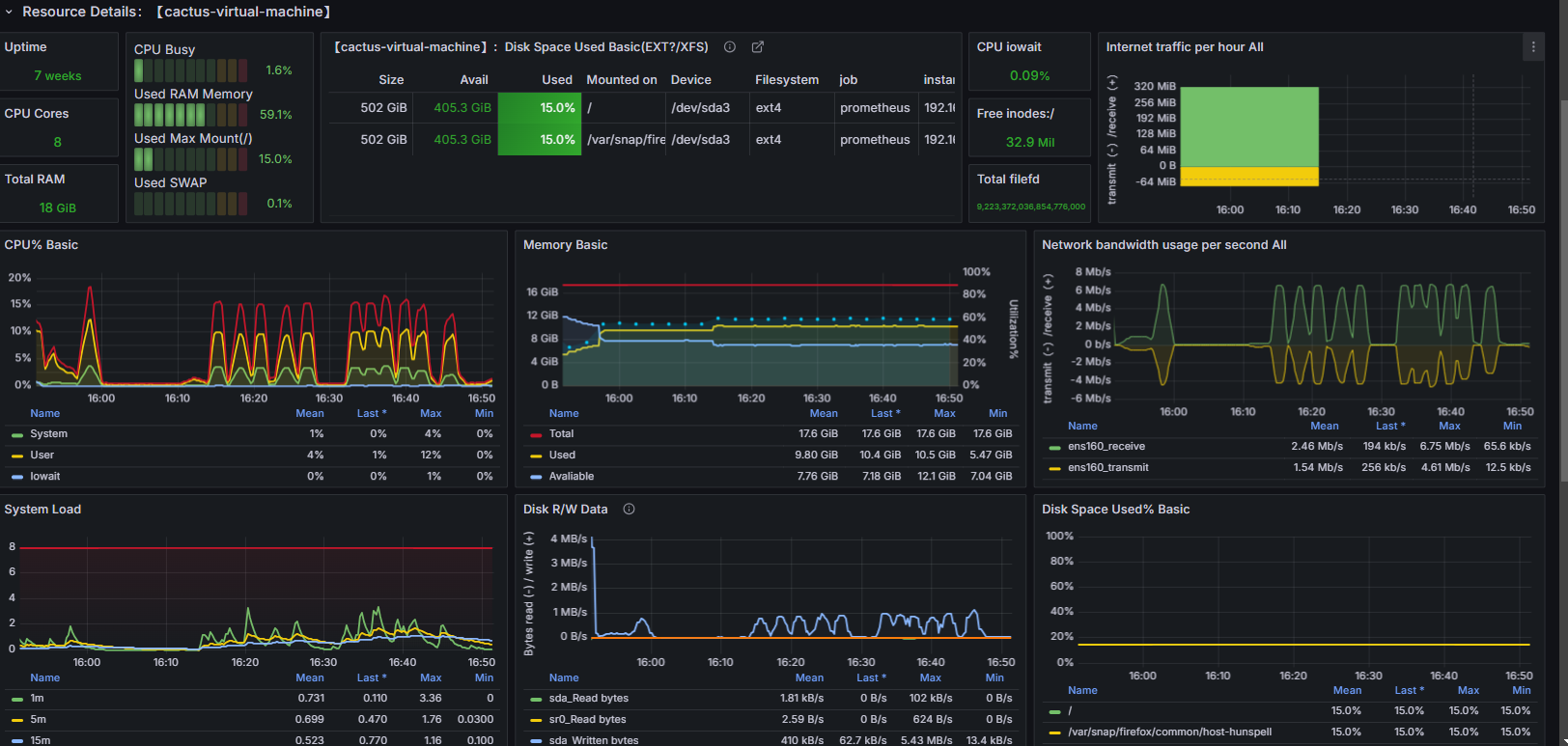
Task: Toggle ens160_transmit series visibility
Action: (x=1108, y=468)
